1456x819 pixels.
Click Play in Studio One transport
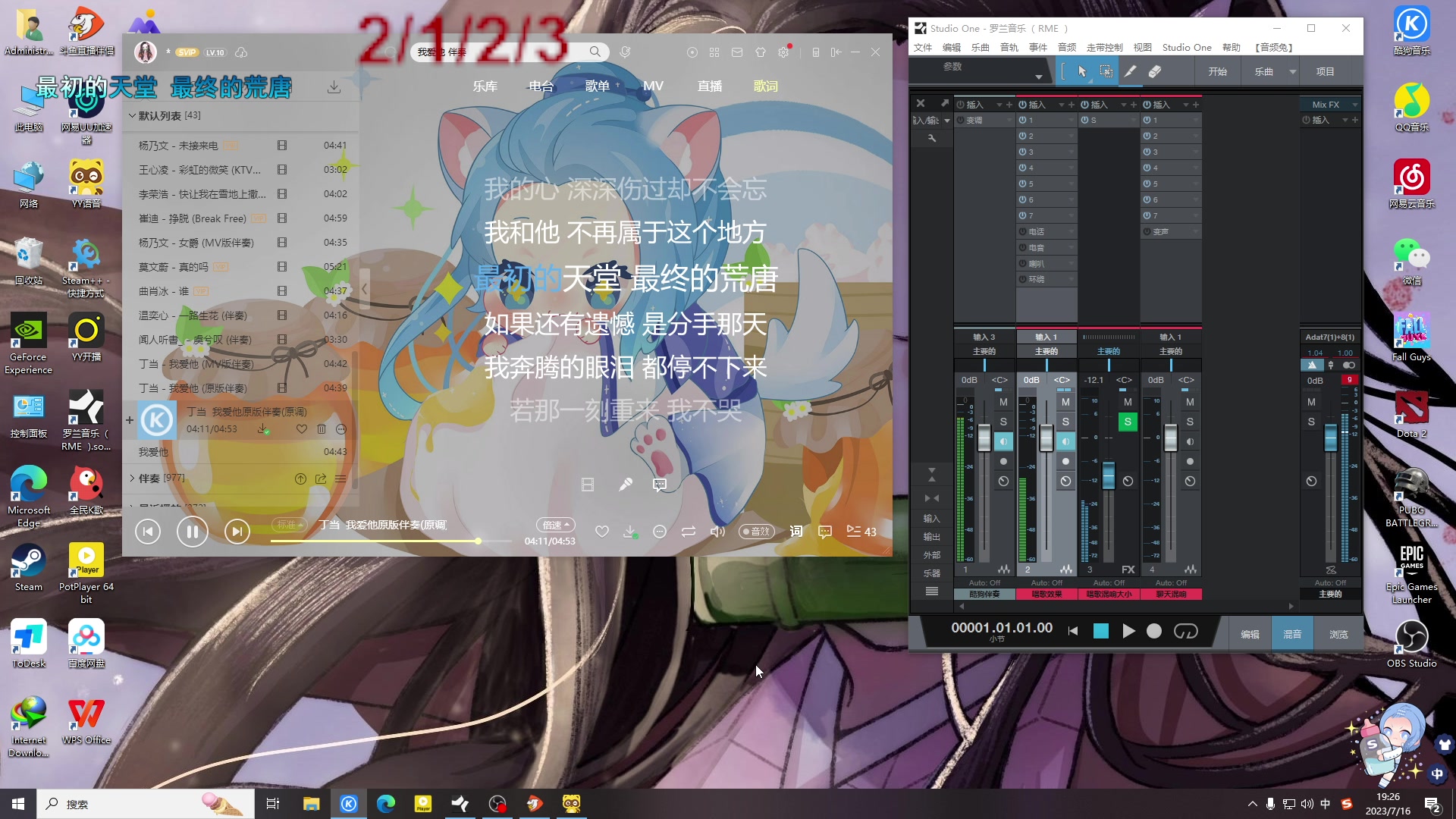coord(1128,631)
